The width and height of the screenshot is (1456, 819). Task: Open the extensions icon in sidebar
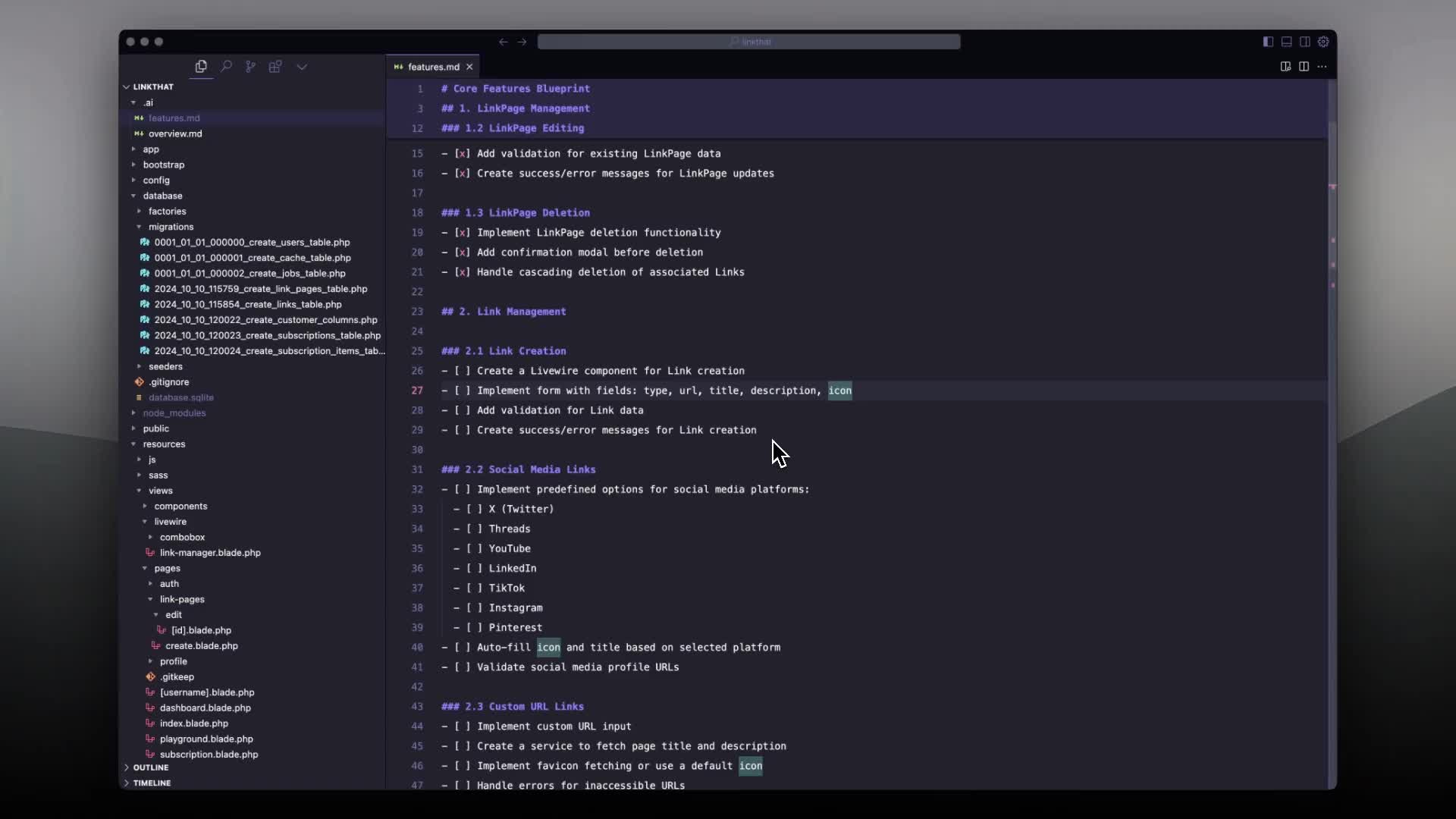click(276, 66)
